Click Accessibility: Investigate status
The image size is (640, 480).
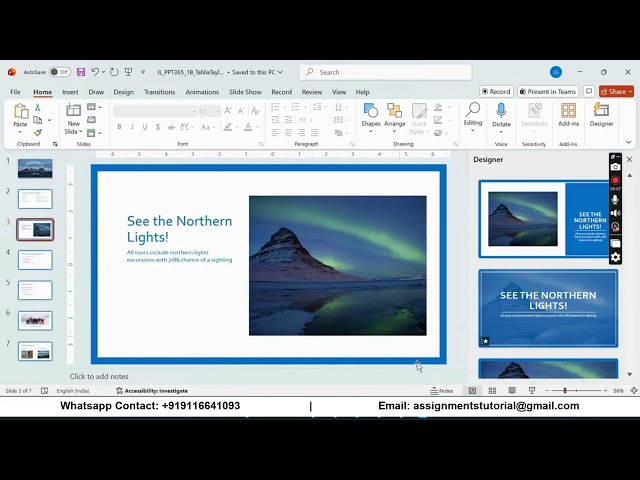(x=152, y=391)
